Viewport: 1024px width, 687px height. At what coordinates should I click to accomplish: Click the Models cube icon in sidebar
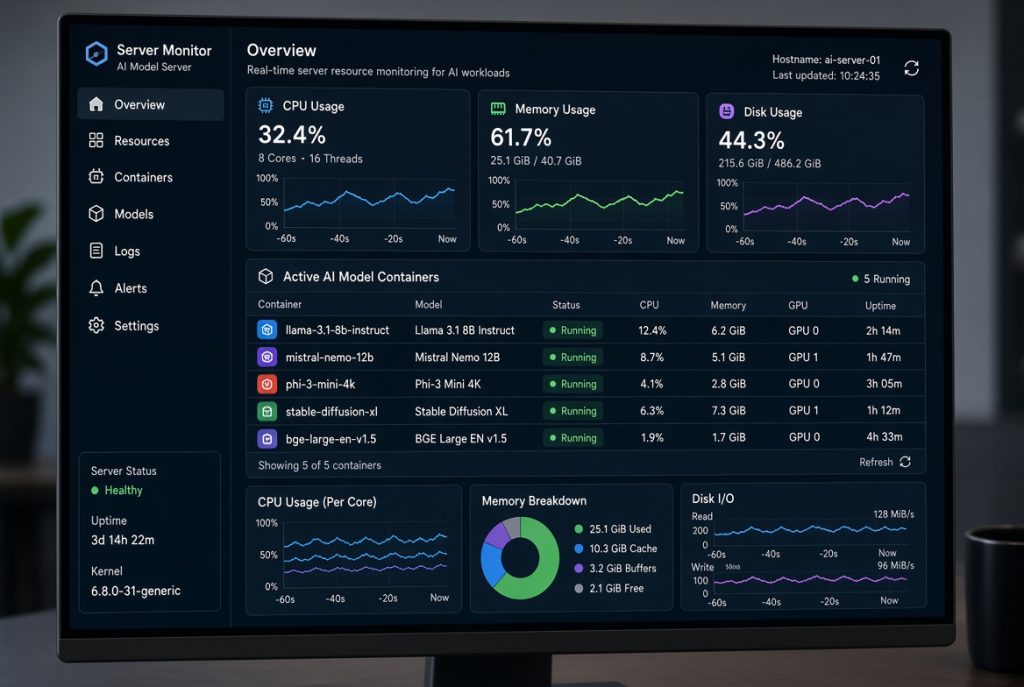(96, 214)
